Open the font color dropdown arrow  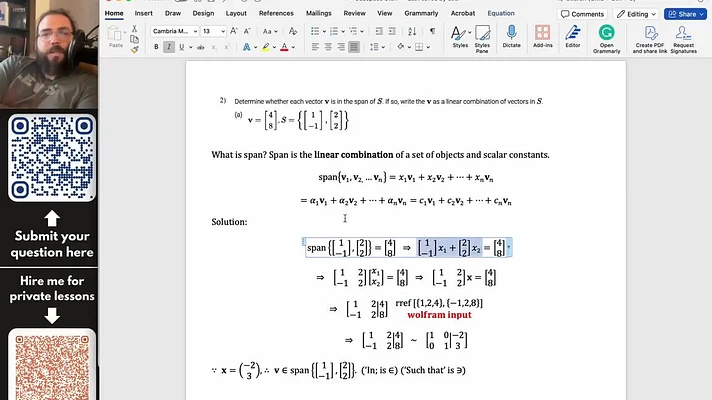click(293, 47)
